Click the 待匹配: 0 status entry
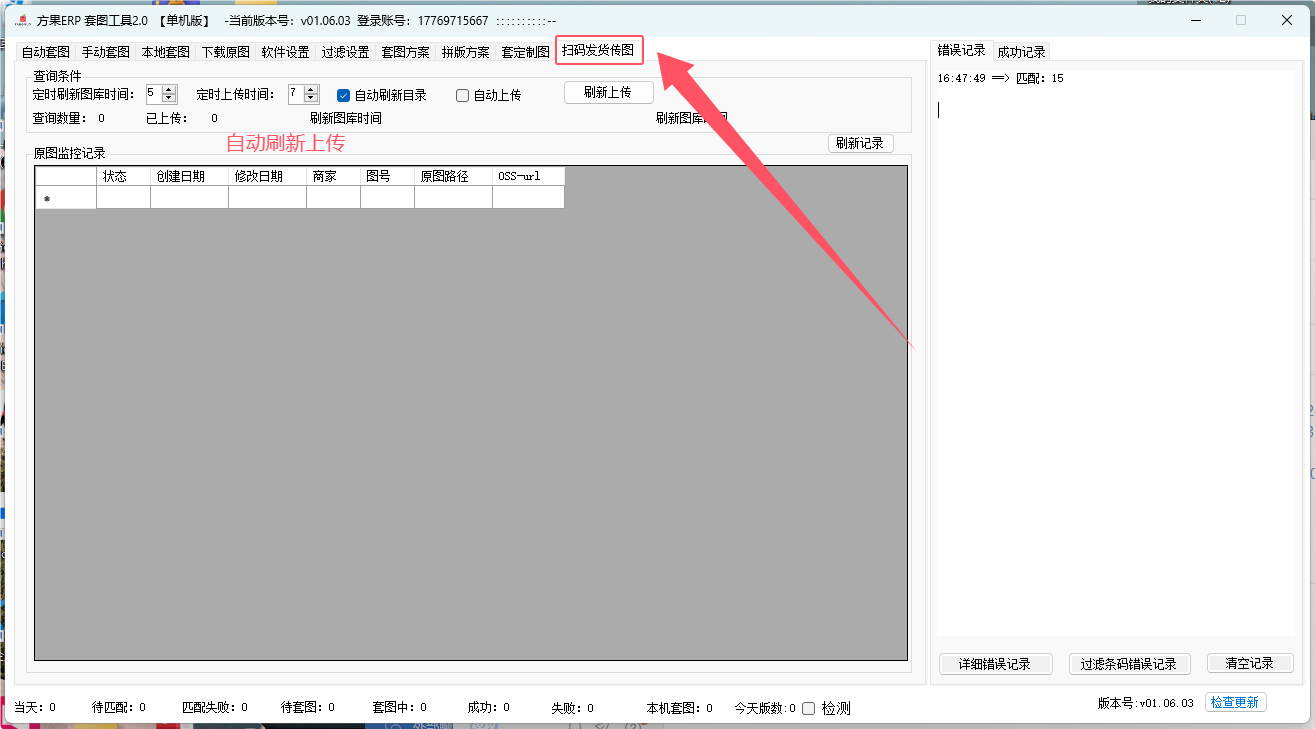This screenshot has height=729, width=1315. (x=119, y=708)
